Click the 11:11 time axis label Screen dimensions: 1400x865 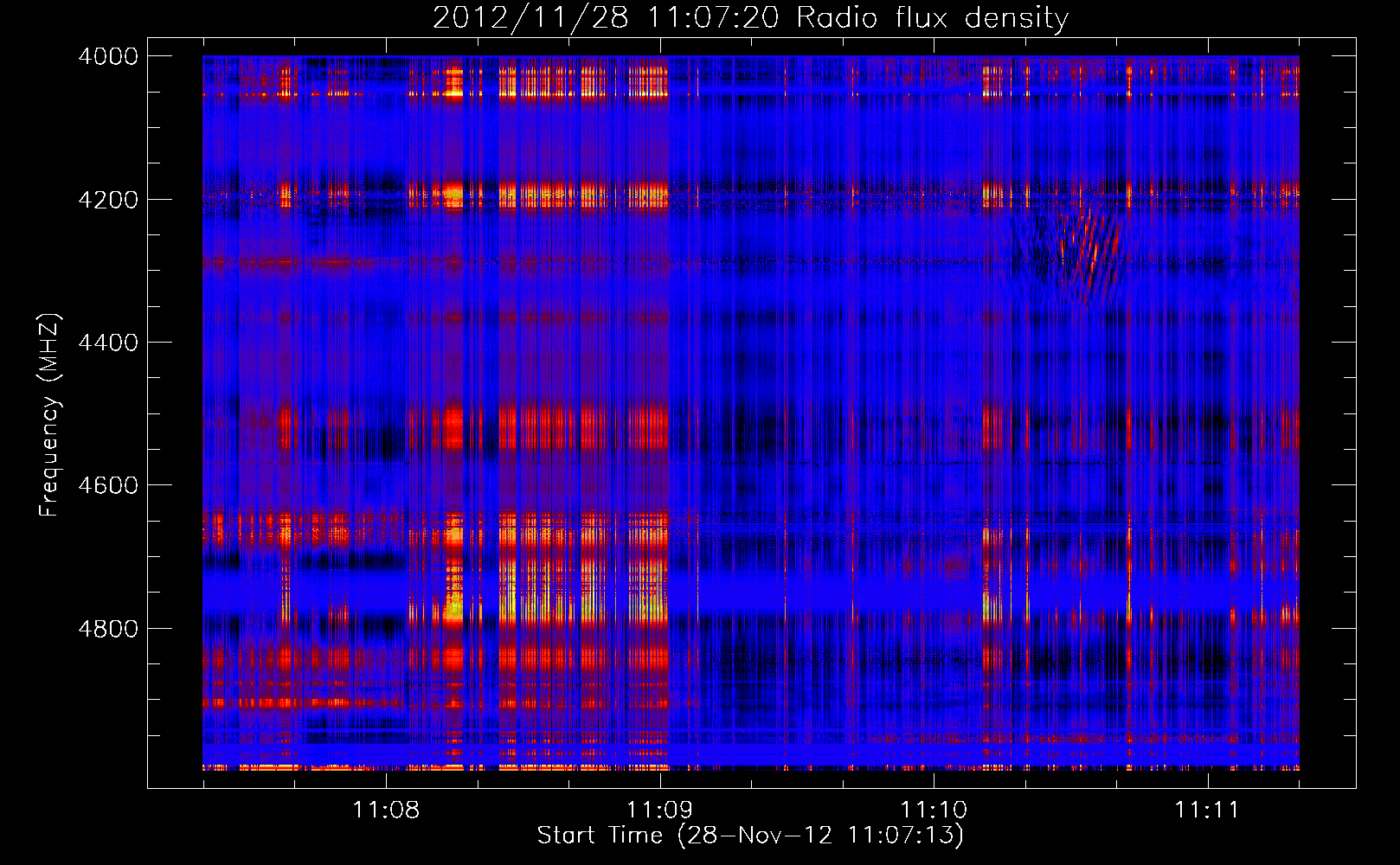[x=1208, y=811]
